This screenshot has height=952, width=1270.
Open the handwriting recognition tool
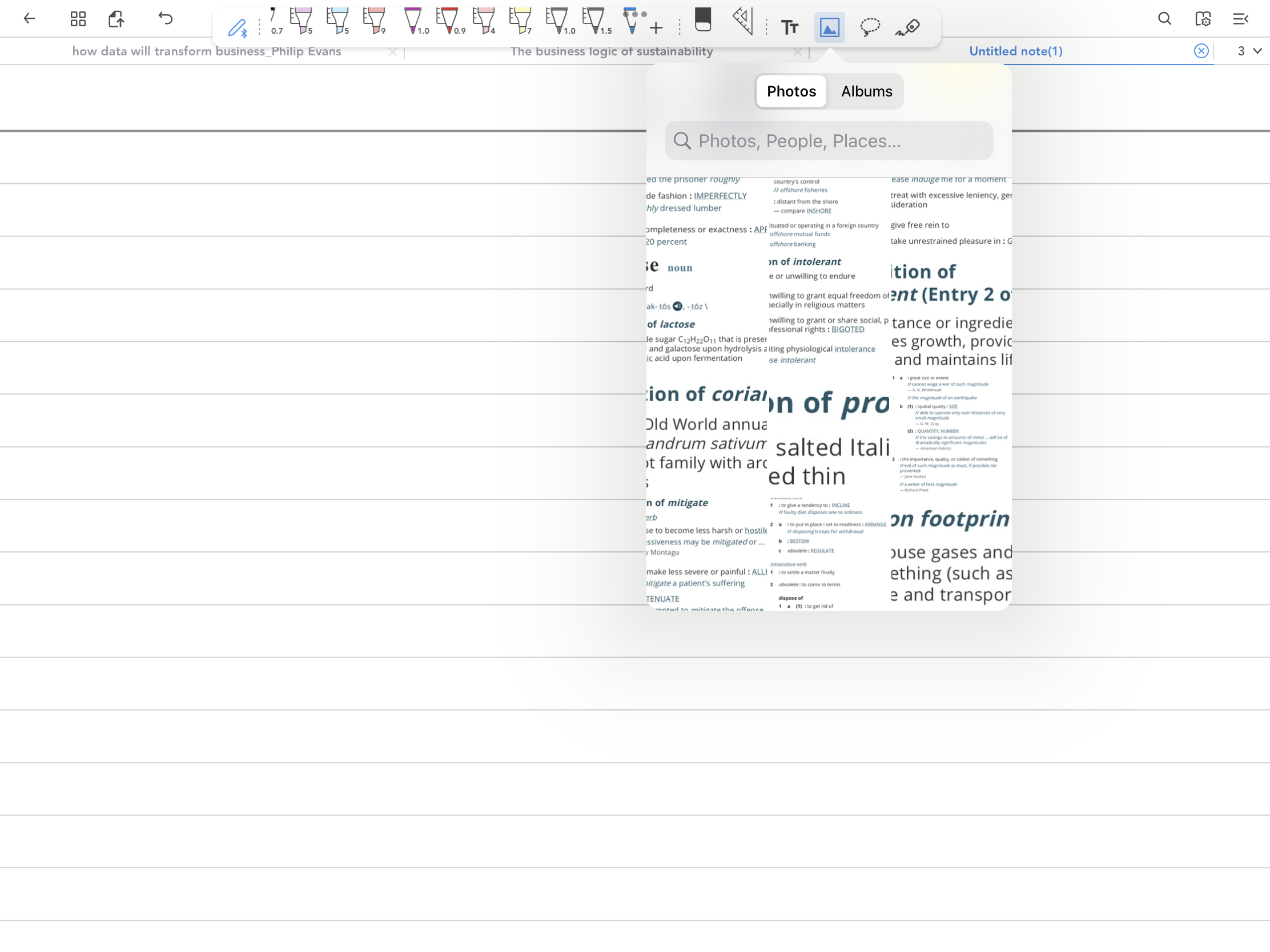908,27
